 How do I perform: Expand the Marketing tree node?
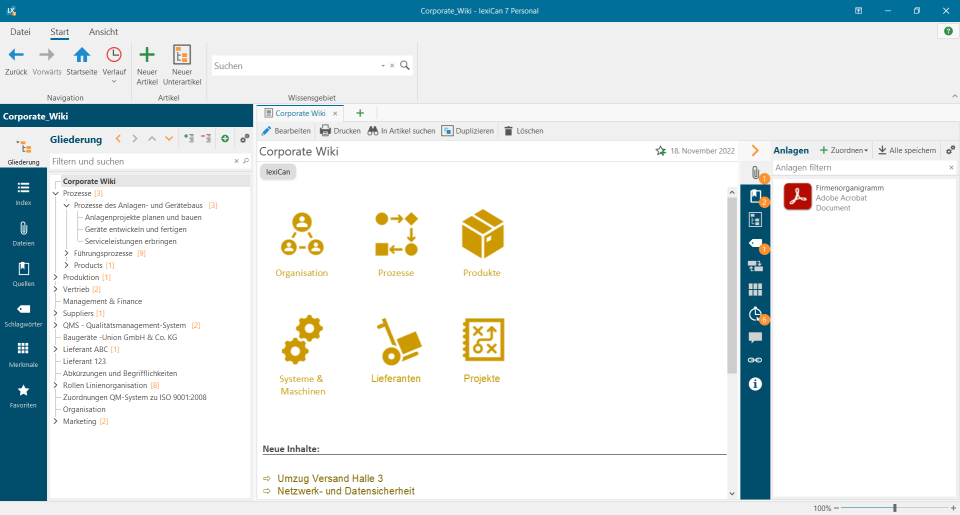[56, 421]
